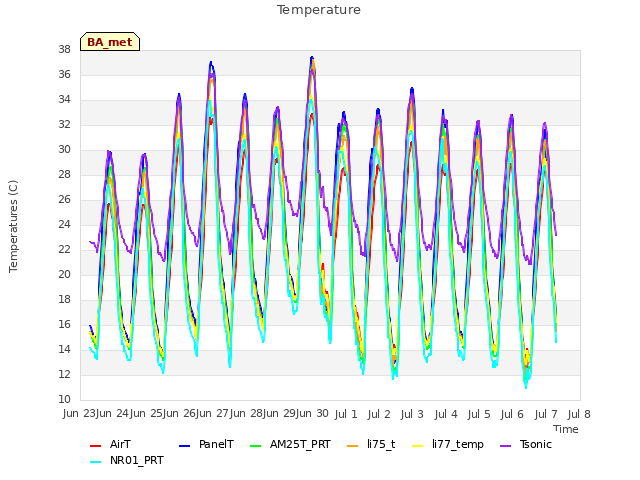Click the Jul 5 x-axis tick label
The image size is (640, 480).
coord(479,414)
